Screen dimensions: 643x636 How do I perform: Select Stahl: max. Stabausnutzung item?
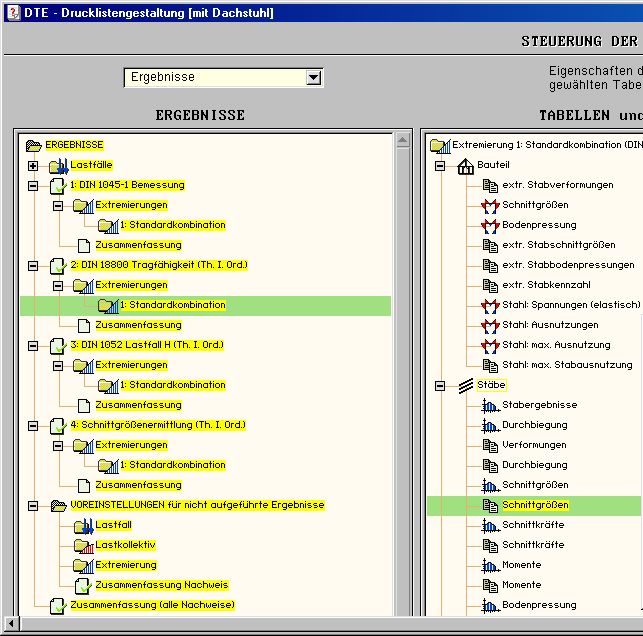pos(567,365)
